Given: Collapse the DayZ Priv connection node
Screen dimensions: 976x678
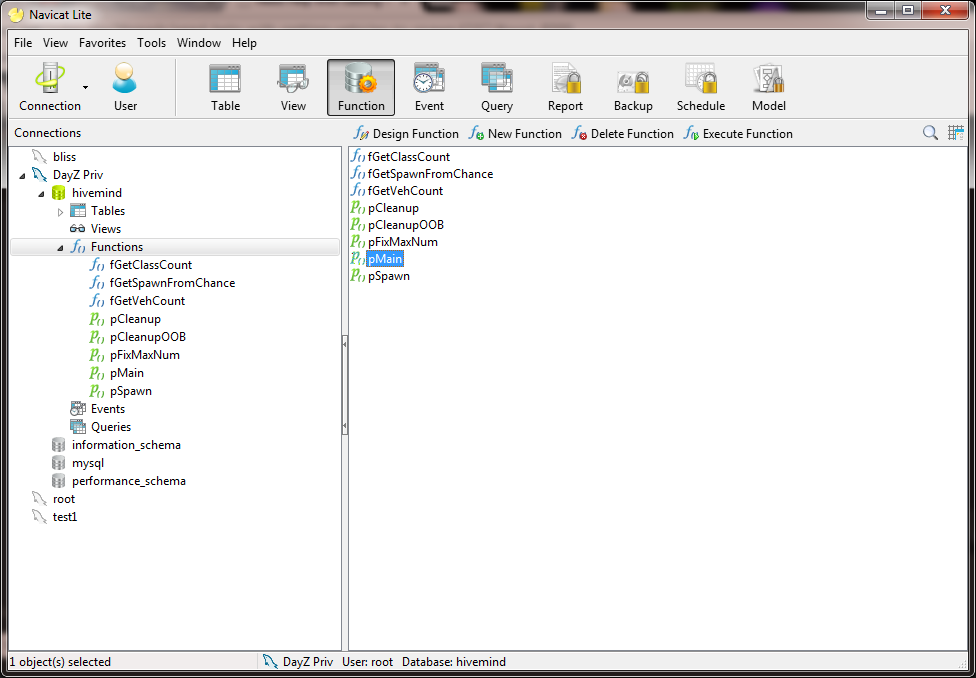Looking at the screenshot, I should click(23, 176).
